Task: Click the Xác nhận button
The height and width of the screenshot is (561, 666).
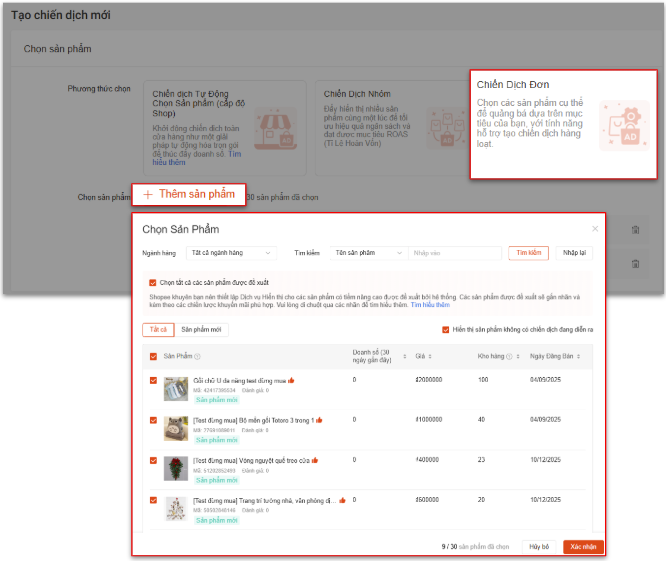Action: pos(583,547)
